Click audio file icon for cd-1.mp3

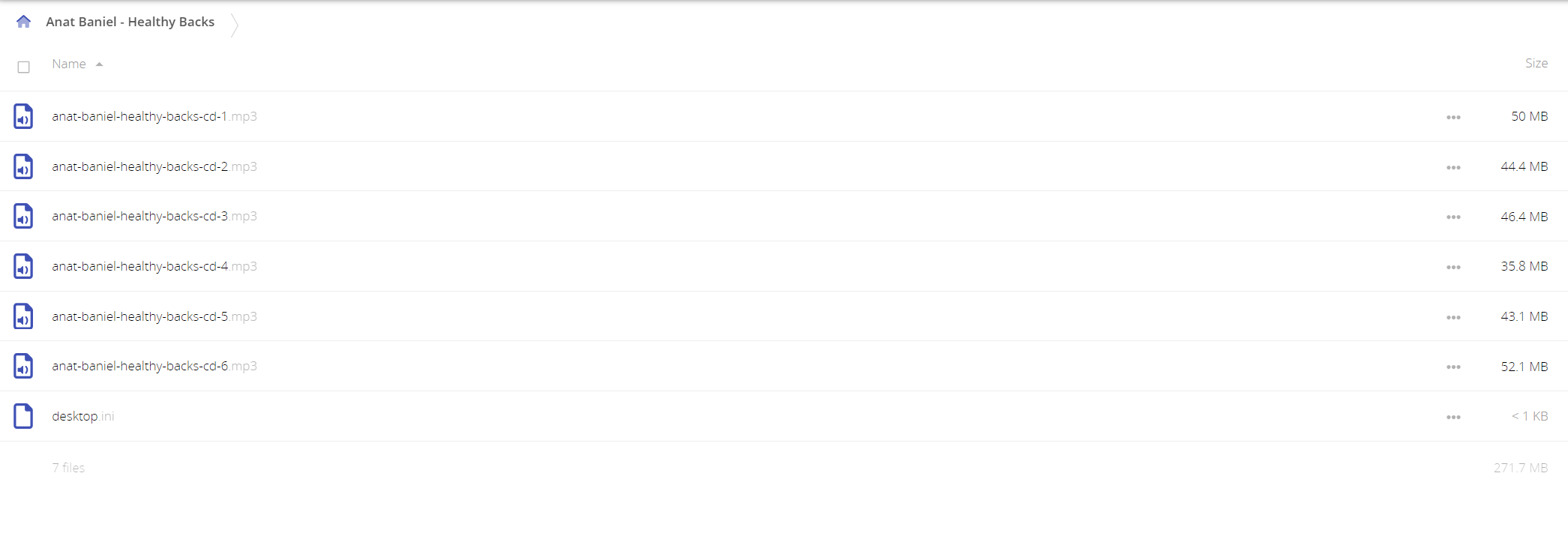click(x=23, y=116)
